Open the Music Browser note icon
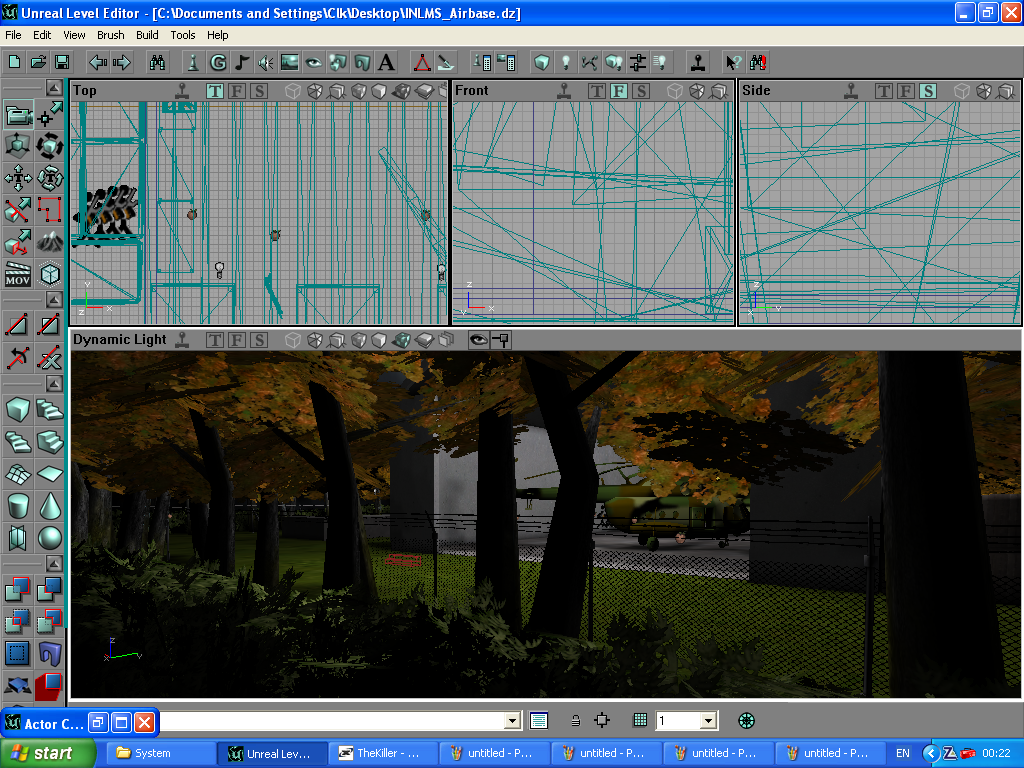This screenshot has height=768, width=1024. (242, 62)
